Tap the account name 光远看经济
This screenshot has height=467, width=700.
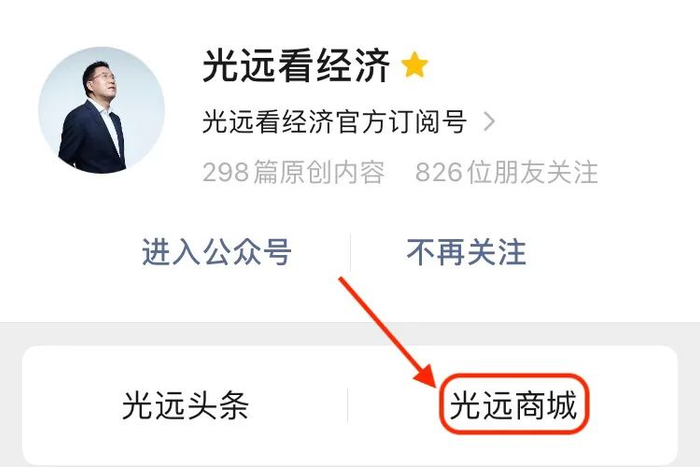[x=296, y=66]
